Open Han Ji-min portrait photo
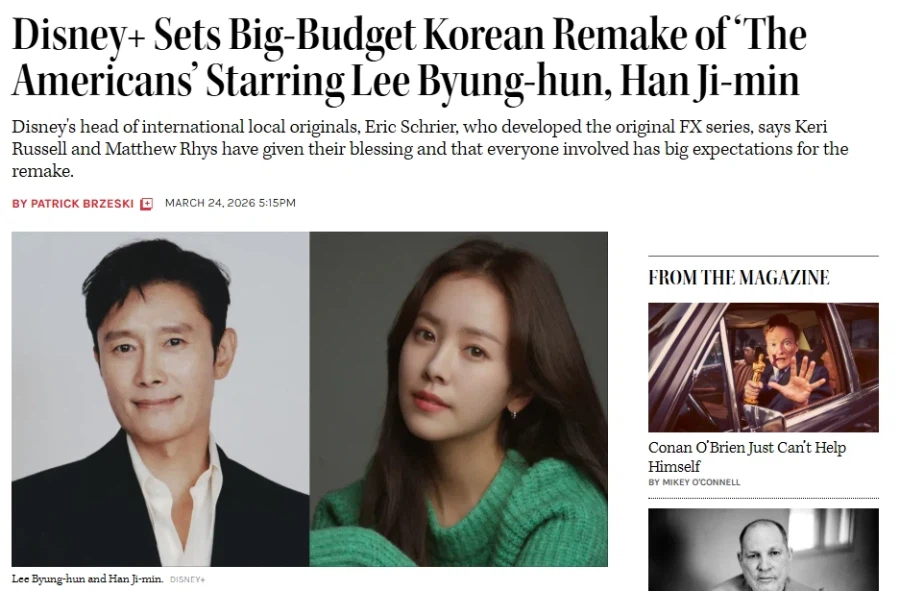Viewport: 900px width, 591px height. (x=459, y=399)
